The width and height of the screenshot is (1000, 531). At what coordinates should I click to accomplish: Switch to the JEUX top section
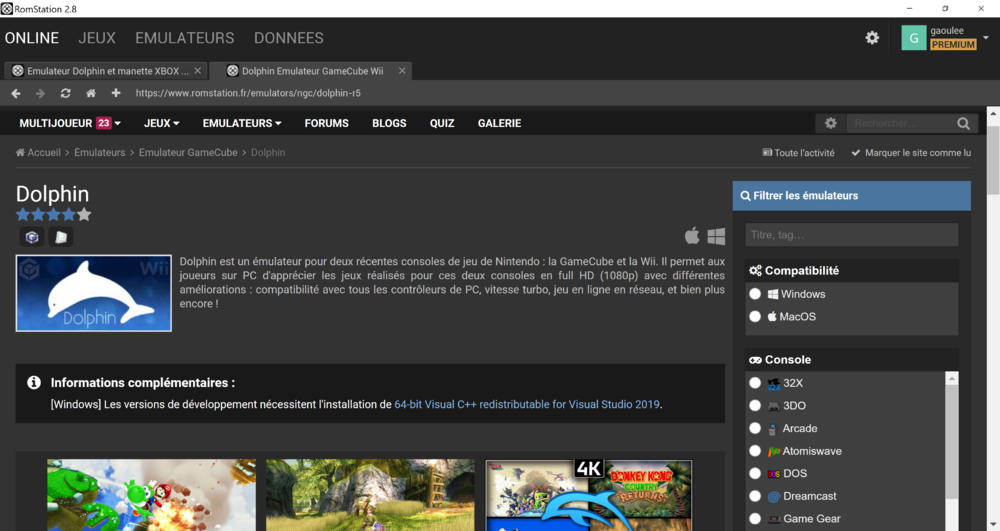point(97,38)
